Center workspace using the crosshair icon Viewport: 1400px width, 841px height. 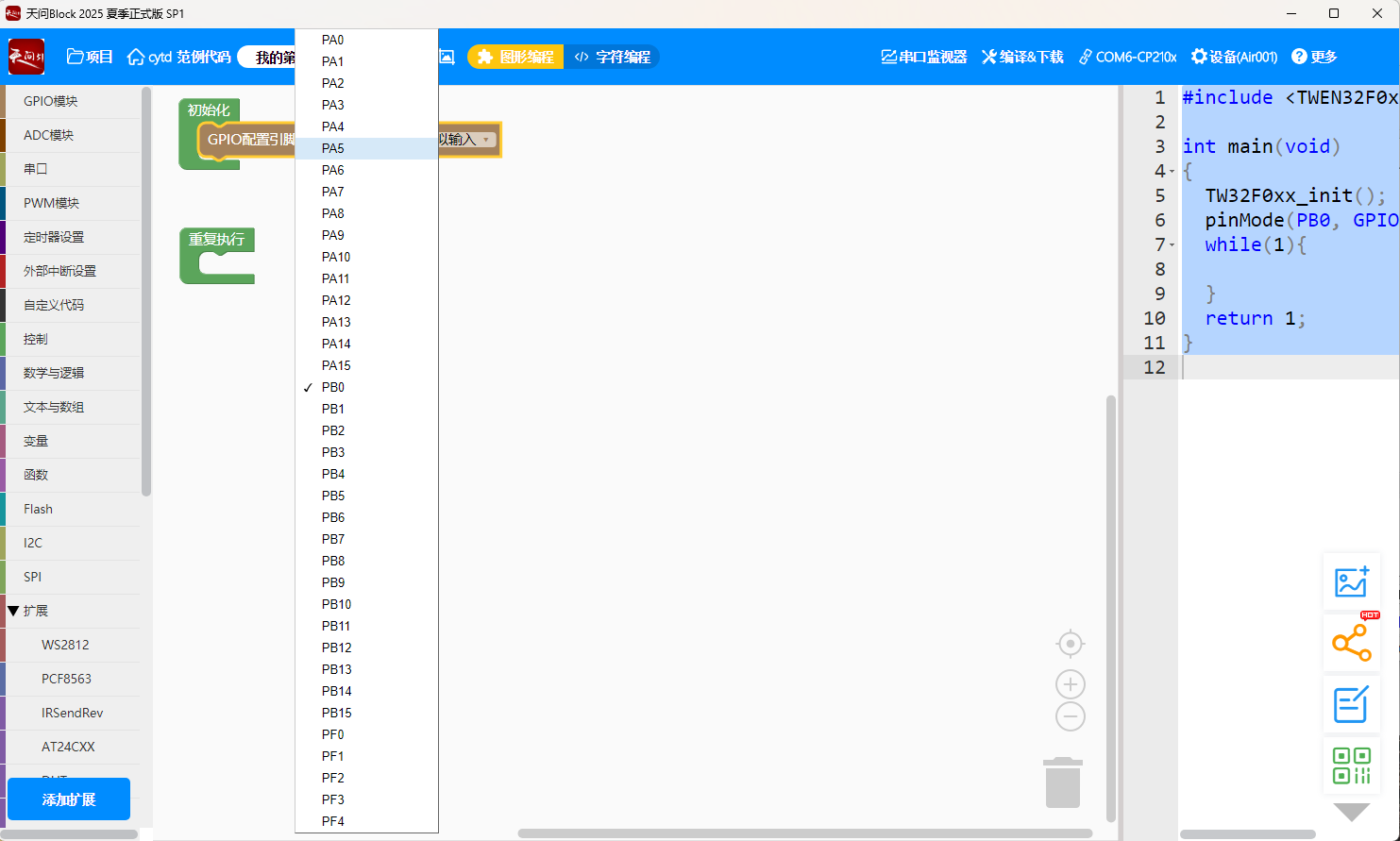[1070, 644]
